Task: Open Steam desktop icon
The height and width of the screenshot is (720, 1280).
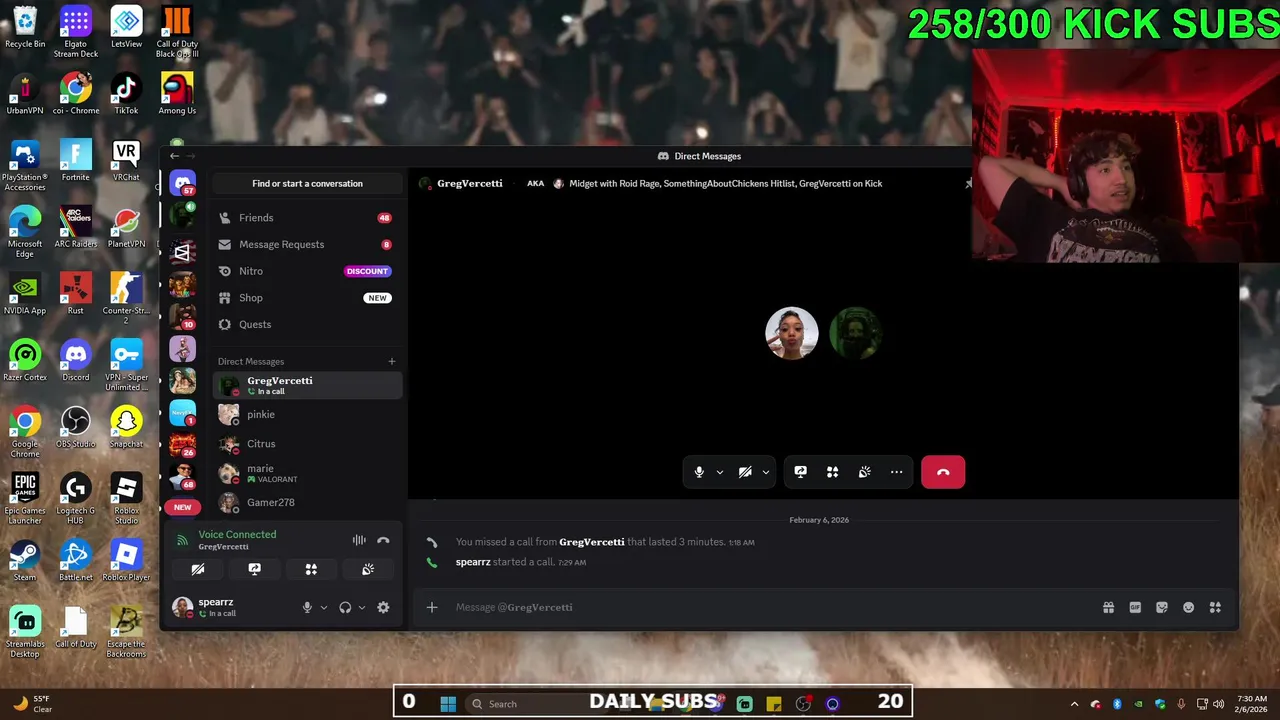Action: [x=25, y=560]
